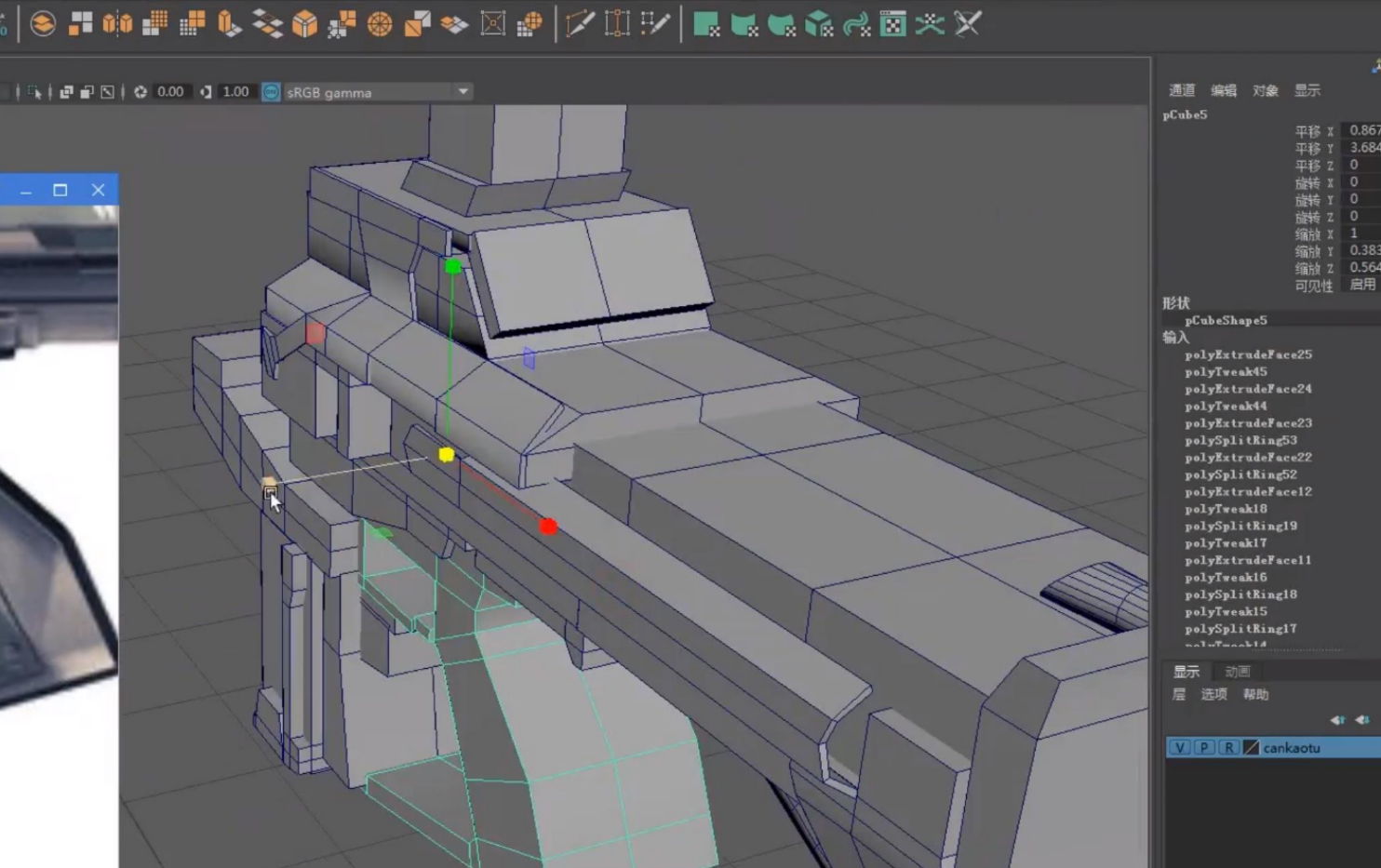Open the UV Editor checkerboard icon
This screenshot has width=1381, height=868.
tap(892, 24)
